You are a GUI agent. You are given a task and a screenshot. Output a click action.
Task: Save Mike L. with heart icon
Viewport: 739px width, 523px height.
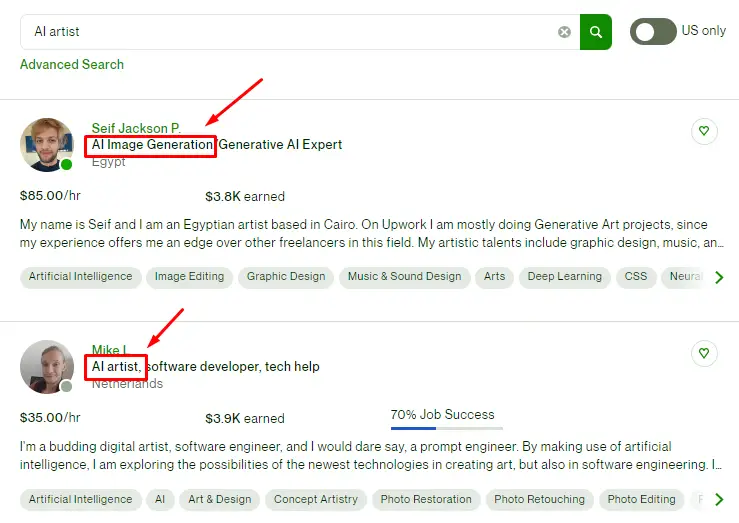click(704, 353)
